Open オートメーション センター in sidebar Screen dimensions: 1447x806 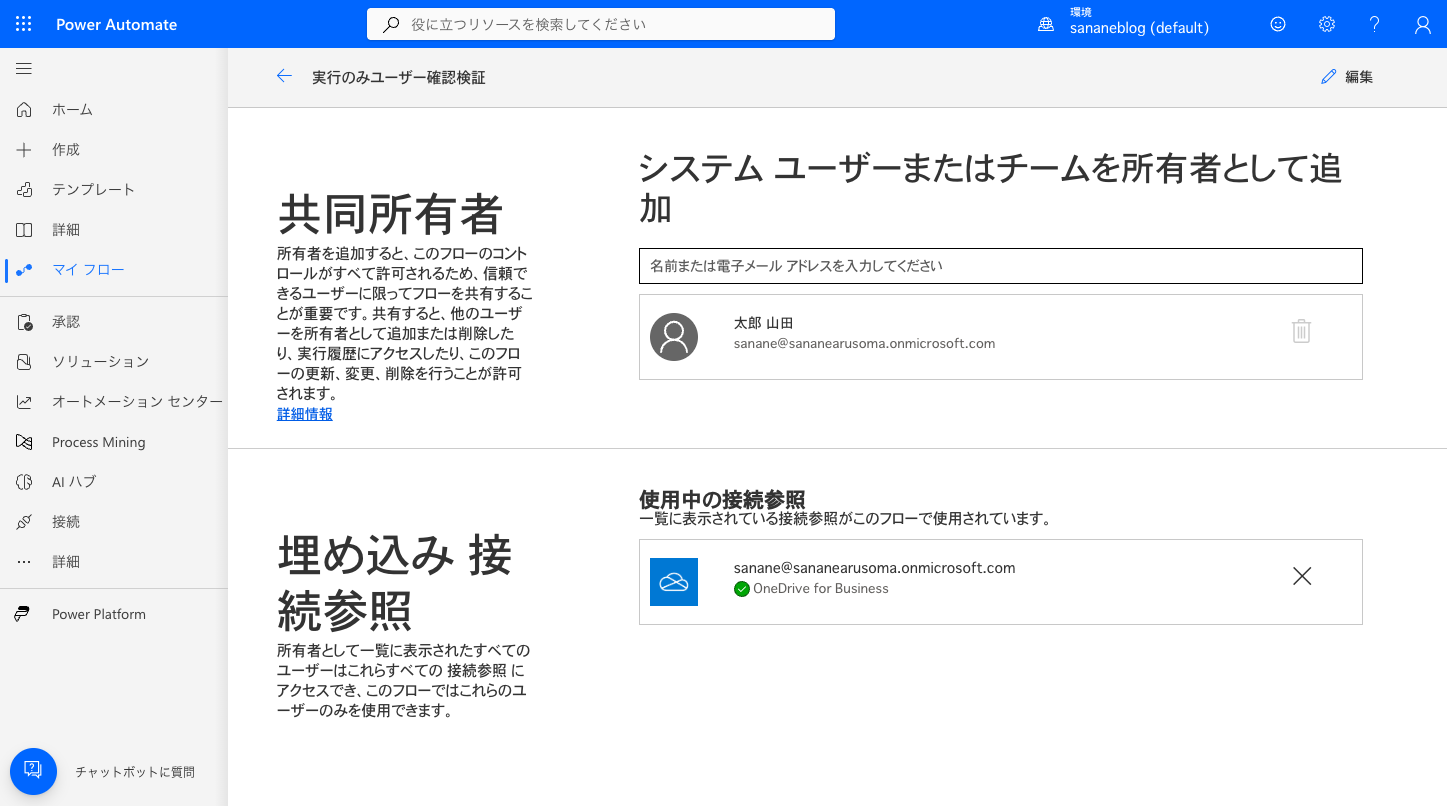137,401
